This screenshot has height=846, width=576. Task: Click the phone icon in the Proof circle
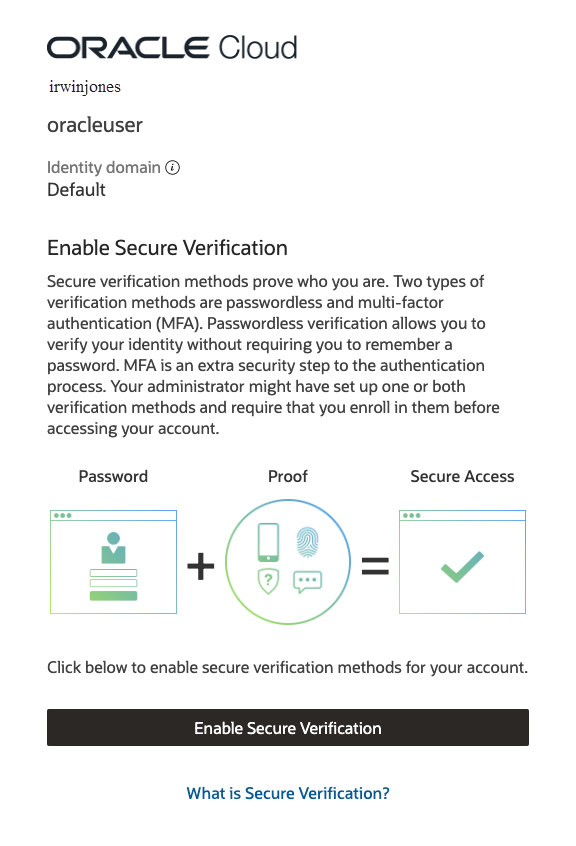coord(266,543)
